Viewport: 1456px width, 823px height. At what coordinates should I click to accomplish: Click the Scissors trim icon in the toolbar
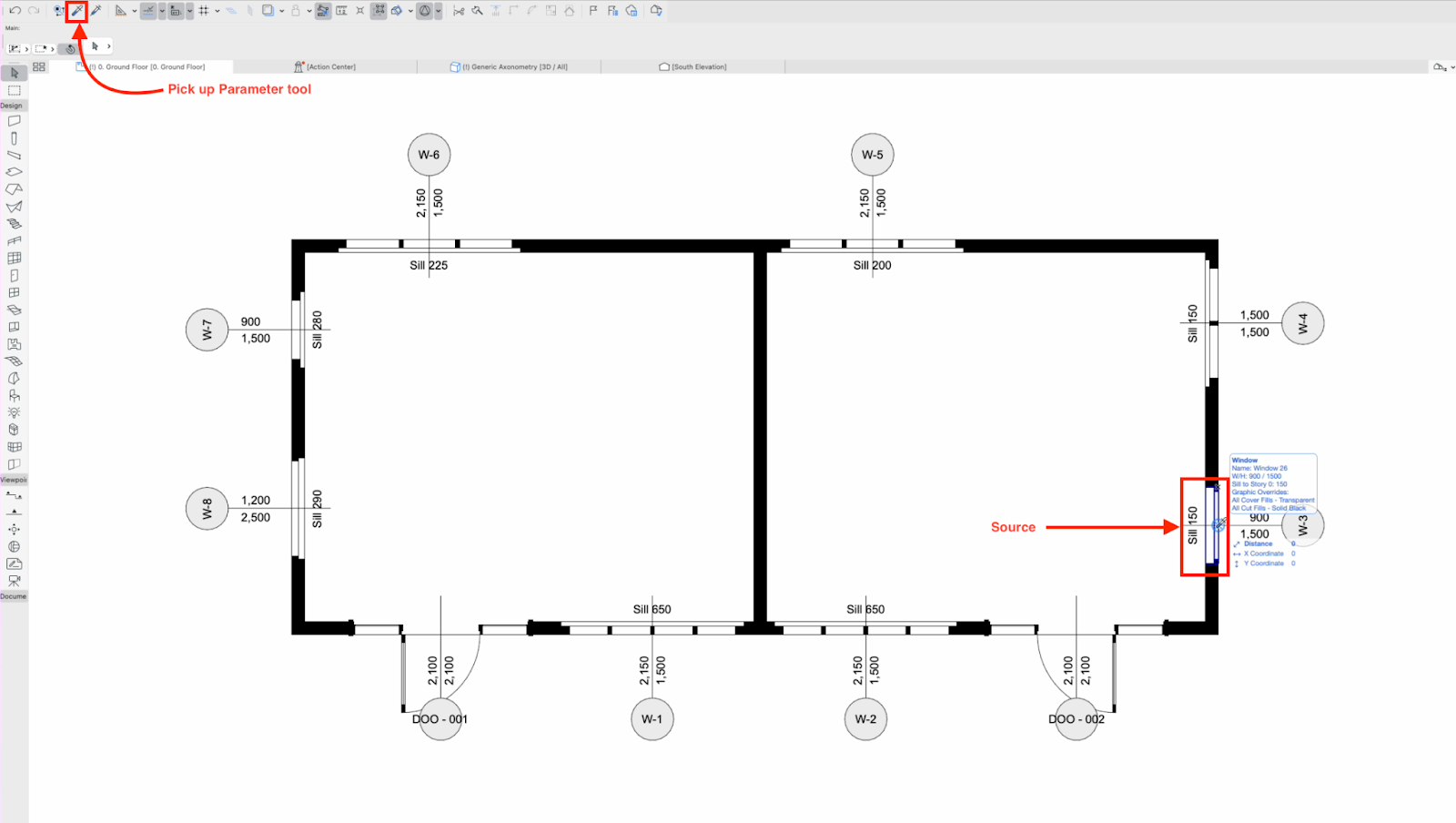tap(460, 11)
